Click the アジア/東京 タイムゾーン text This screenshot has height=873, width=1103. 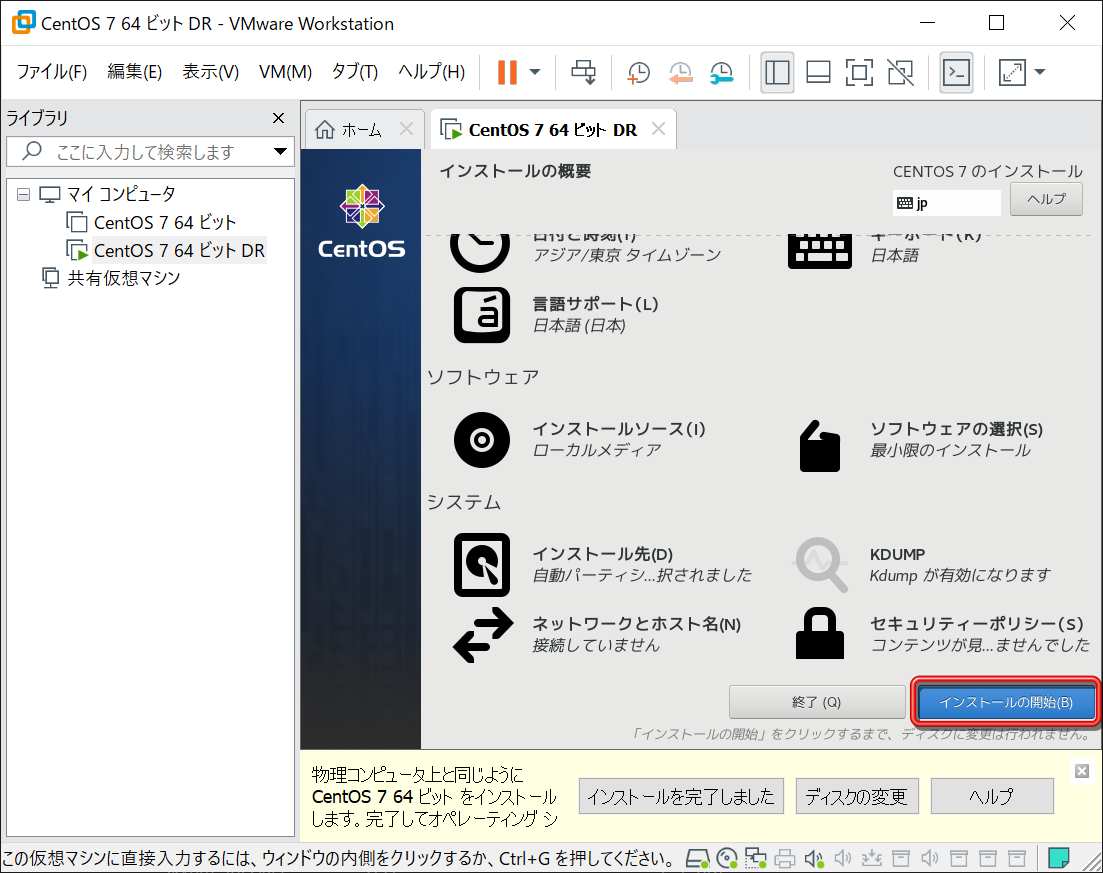(627, 255)
